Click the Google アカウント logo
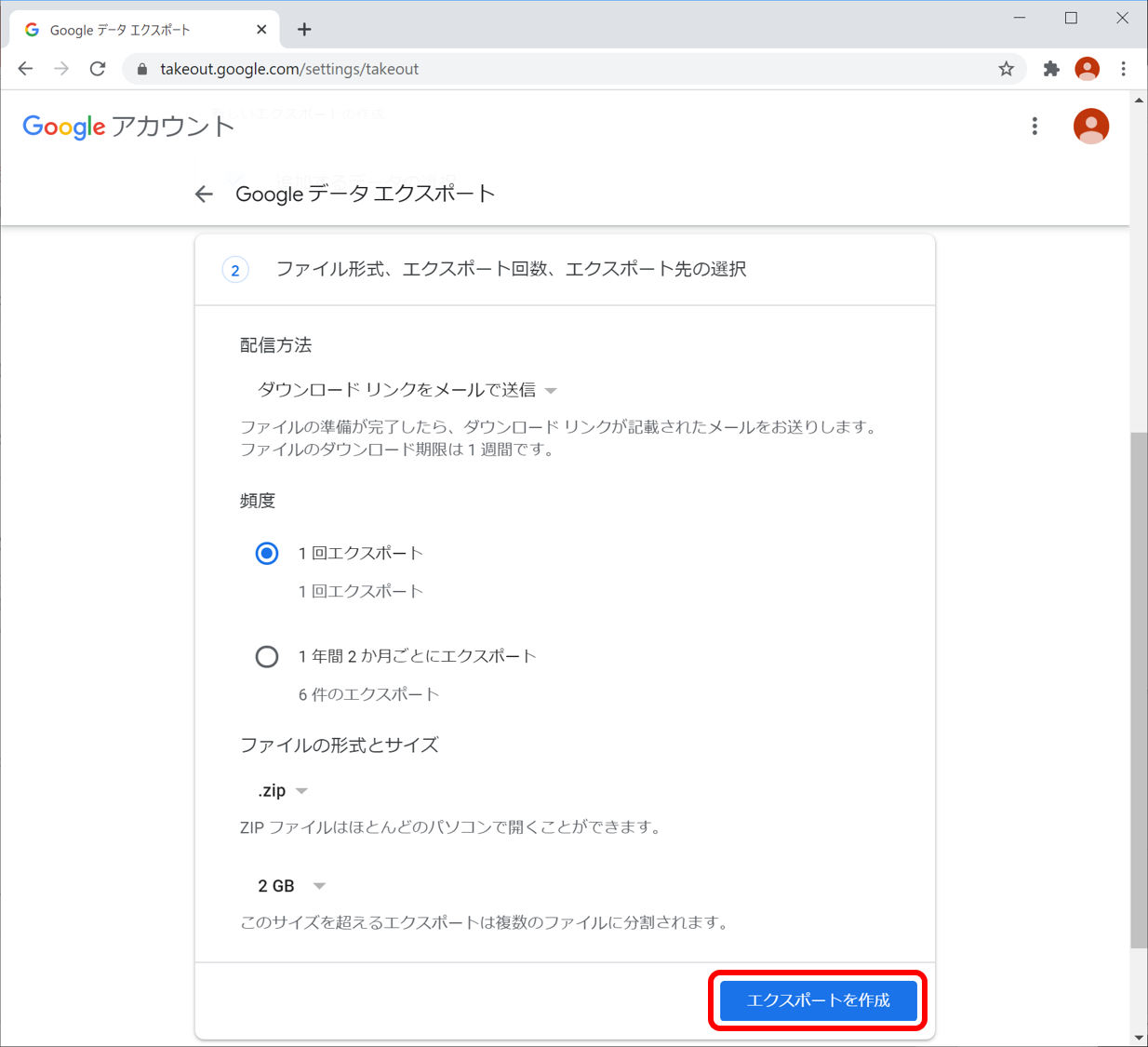 point(128,127)
